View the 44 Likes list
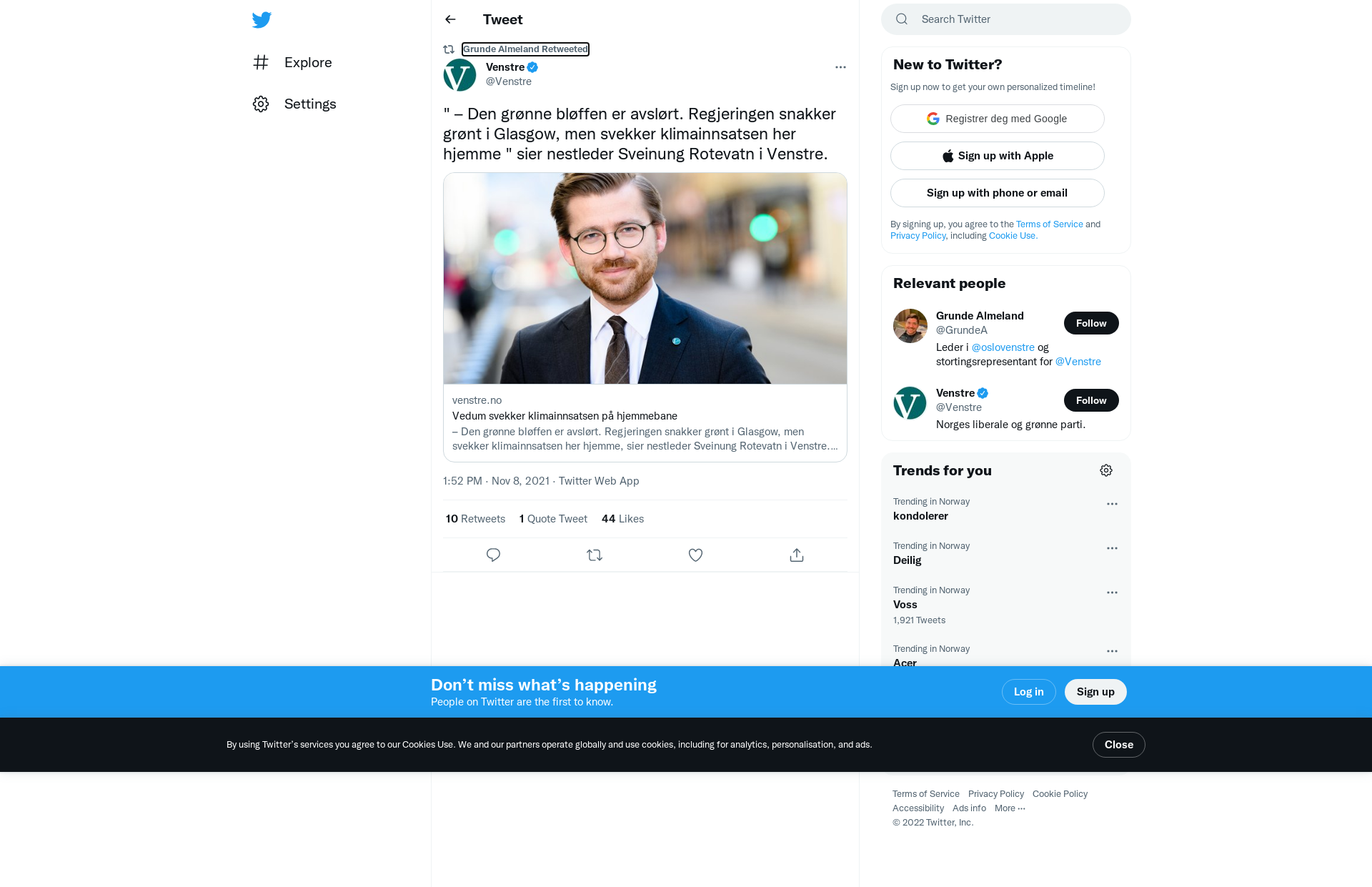This screenshot has height=887, width=1372. click(x=622, y=519)
